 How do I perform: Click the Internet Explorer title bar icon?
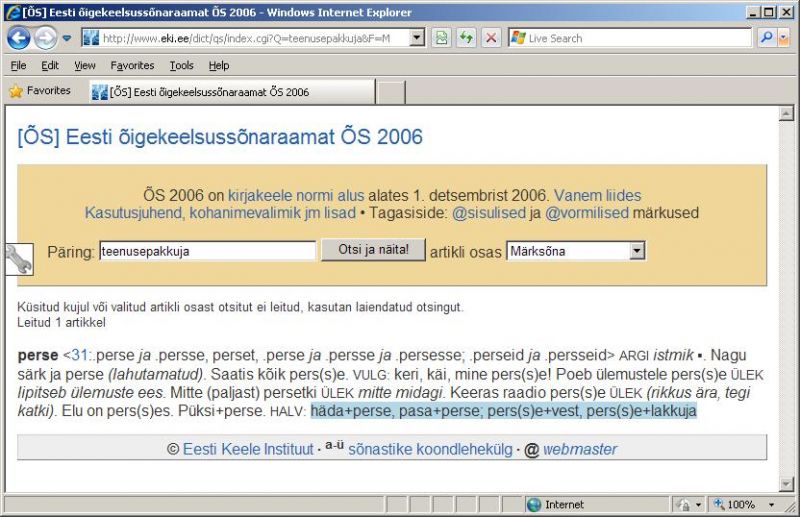(x=12, y=12)
